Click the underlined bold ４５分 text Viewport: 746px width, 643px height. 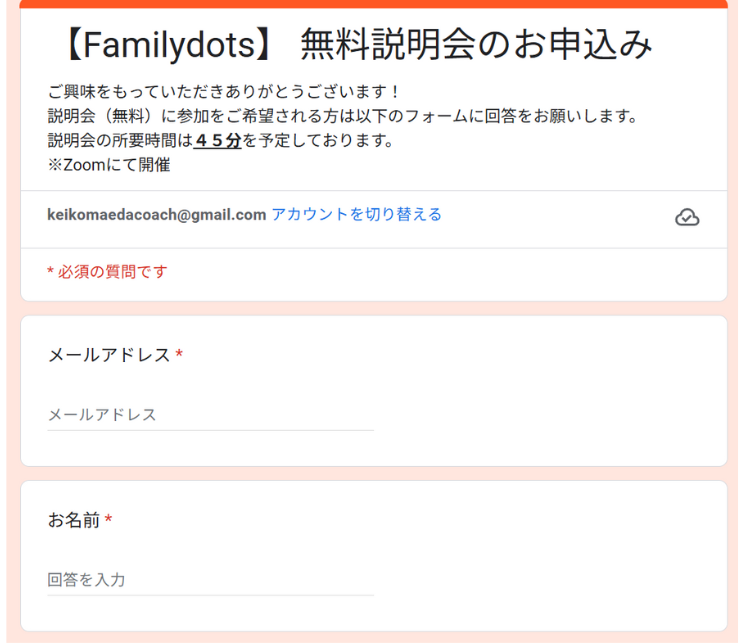coord(218,141)
